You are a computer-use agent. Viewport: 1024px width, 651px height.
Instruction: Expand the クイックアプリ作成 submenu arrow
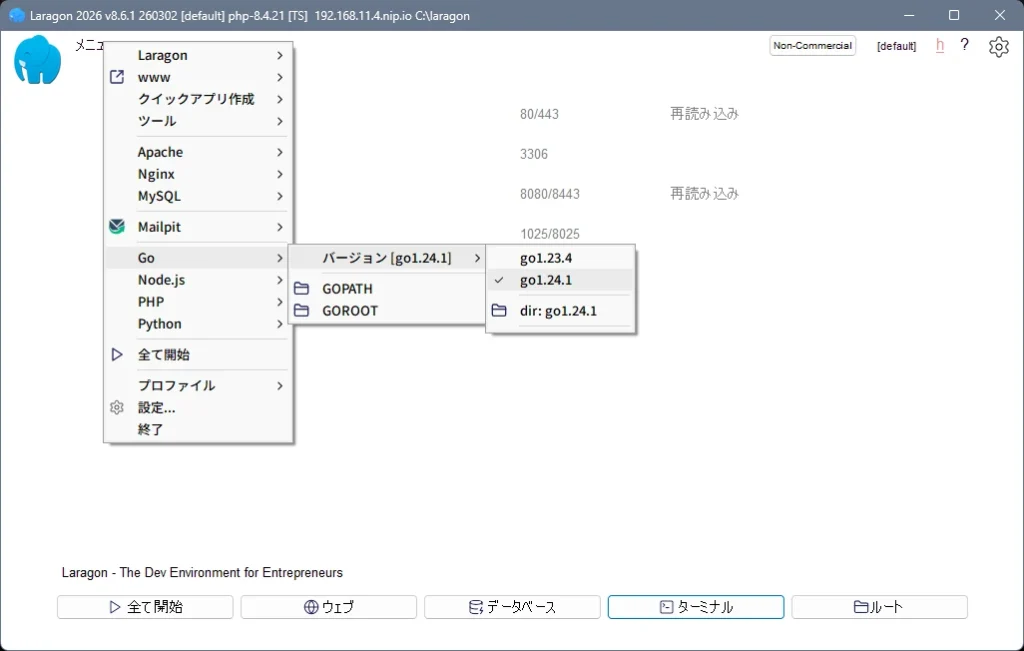coord(280,99)
